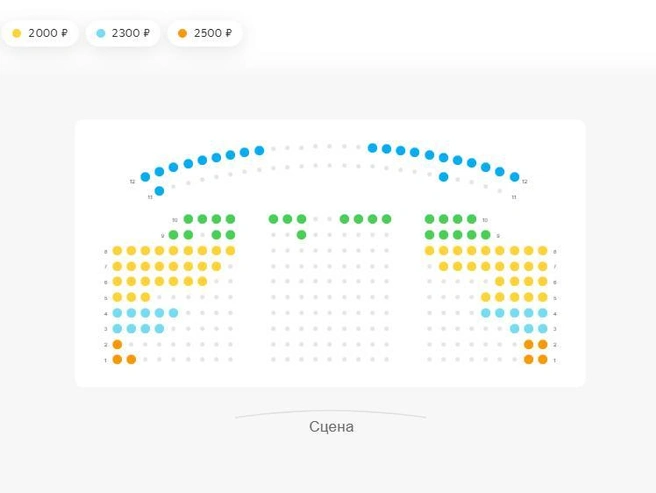Pick the single orange seat in left row 2
Image resolution: width=656 pixels, height=493 pixels.
117,344
